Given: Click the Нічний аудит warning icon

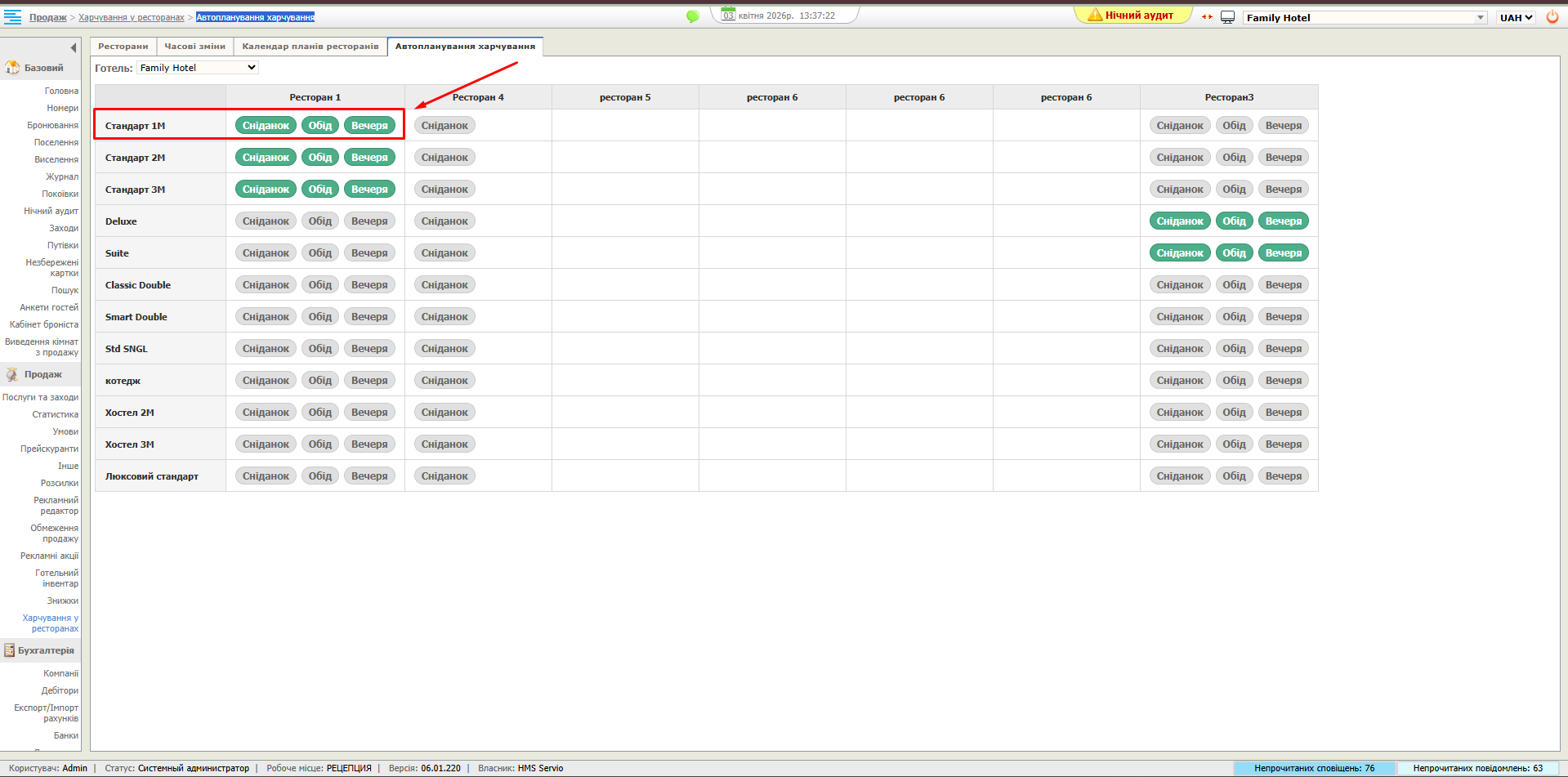Looking at the screenshot, I should 1095,15.
